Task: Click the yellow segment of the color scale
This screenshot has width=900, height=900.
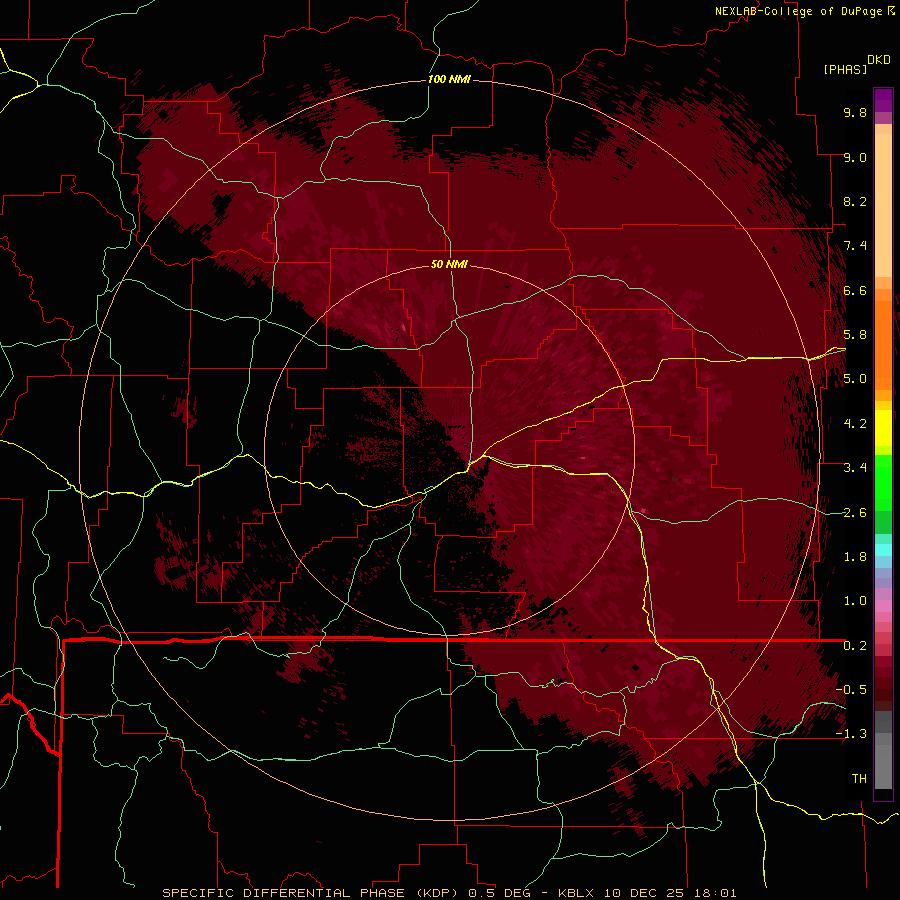Action: 883,428
